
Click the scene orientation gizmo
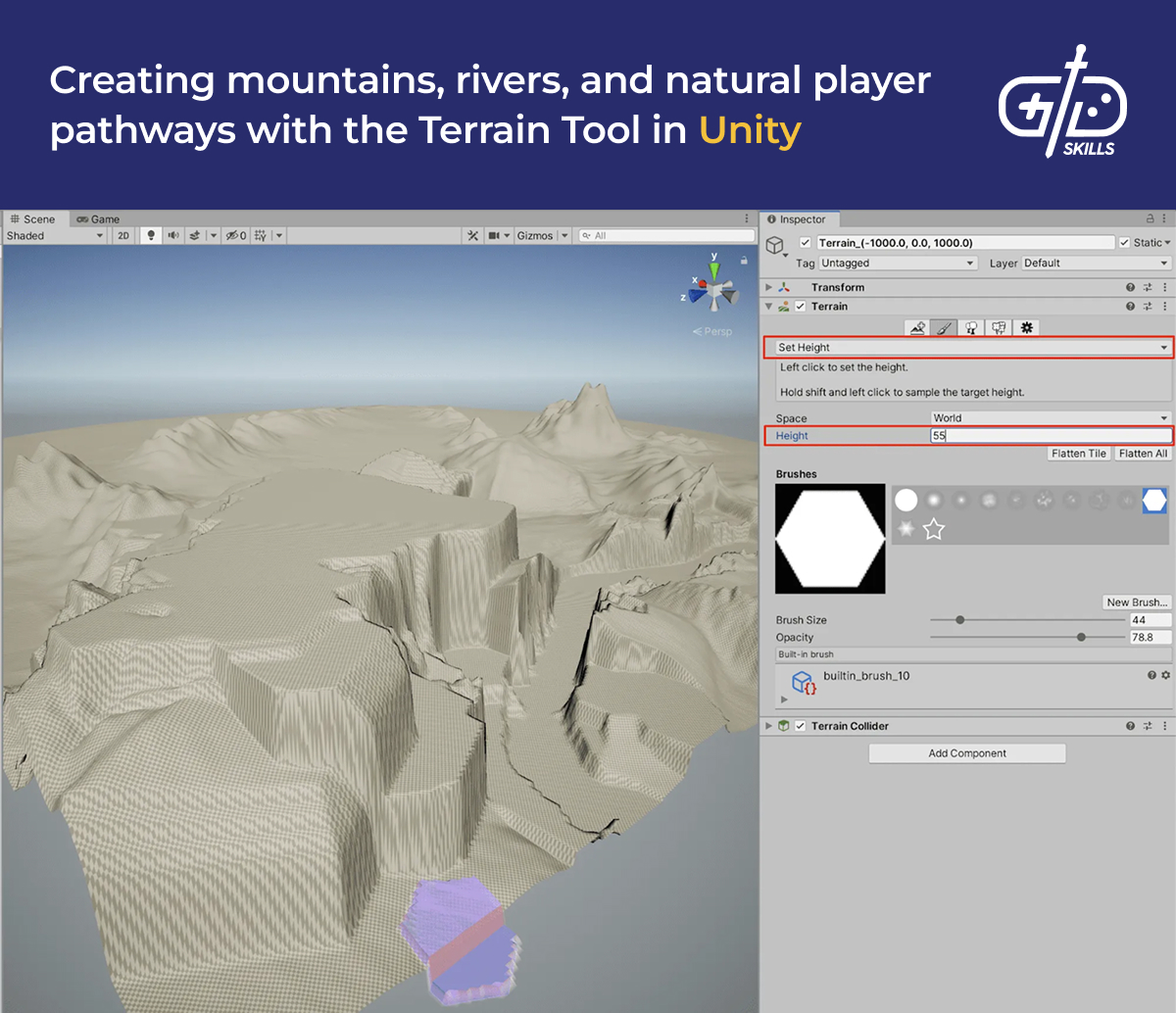[x=714, y=290]
